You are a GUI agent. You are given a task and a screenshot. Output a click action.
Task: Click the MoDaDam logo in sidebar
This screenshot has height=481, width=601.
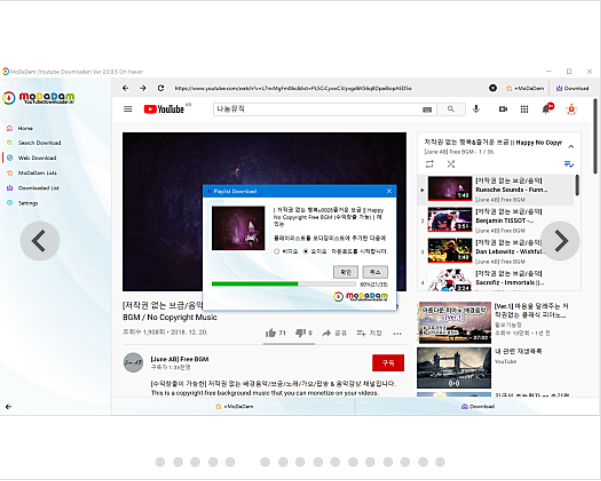38,98
